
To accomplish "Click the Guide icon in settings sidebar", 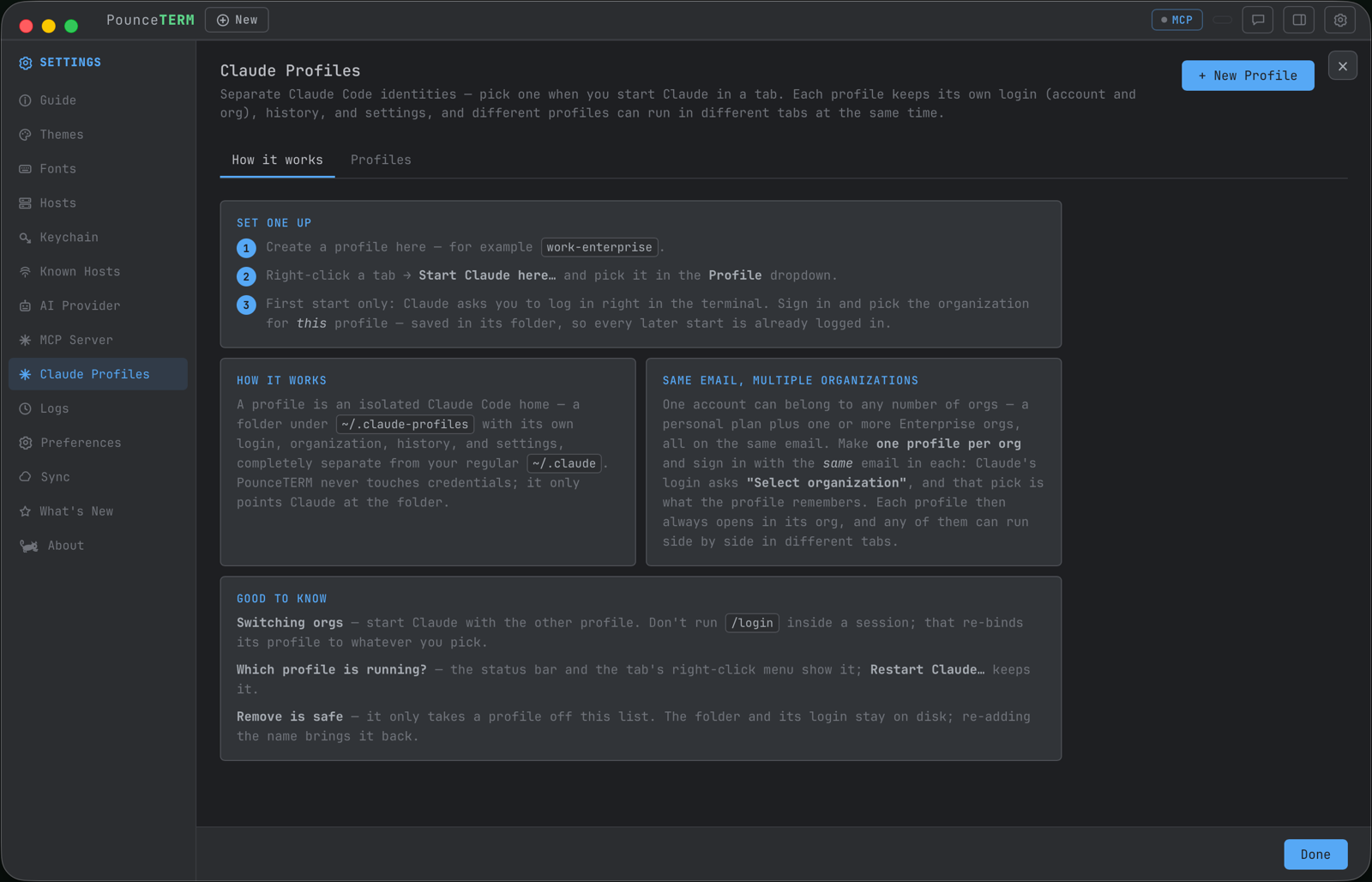I will [25, 100].
